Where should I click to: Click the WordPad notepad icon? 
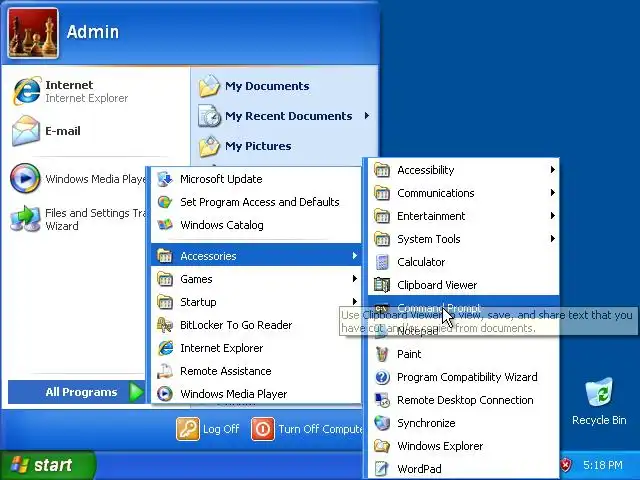coord(382,469)
